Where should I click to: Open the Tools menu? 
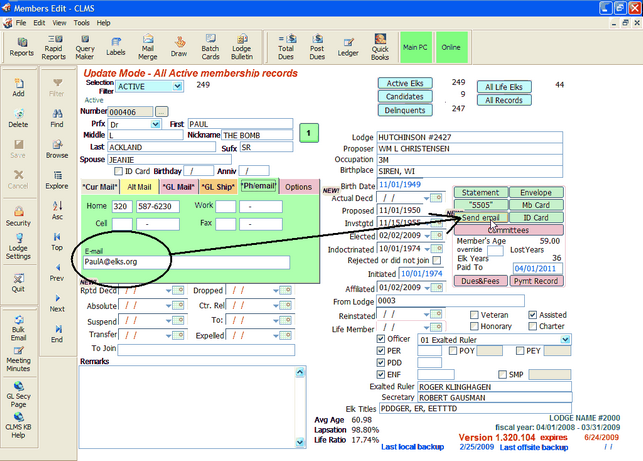tap(80, 21)
